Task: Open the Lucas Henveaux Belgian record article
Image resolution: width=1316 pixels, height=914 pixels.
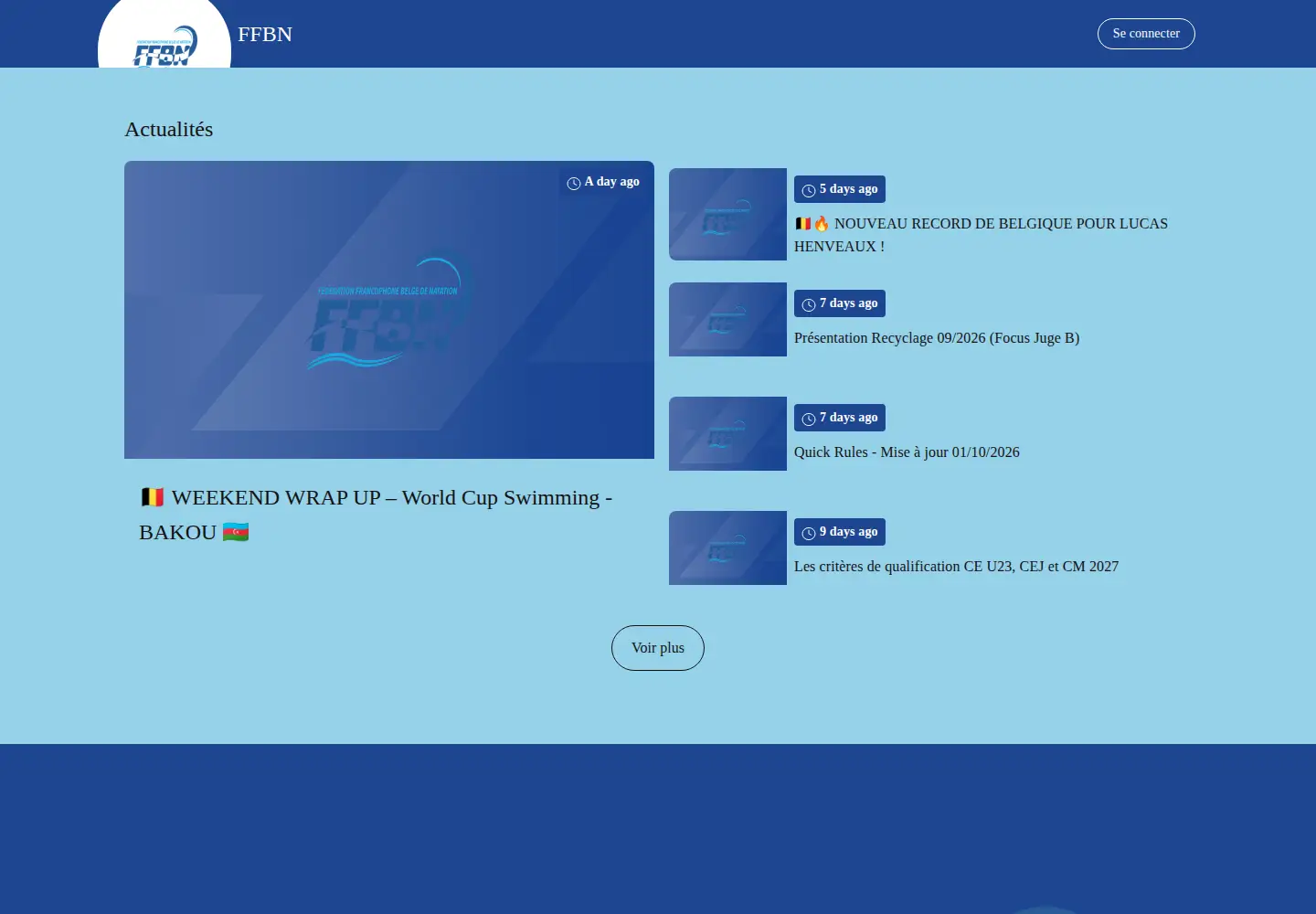Action: click(x=981, y=235)
